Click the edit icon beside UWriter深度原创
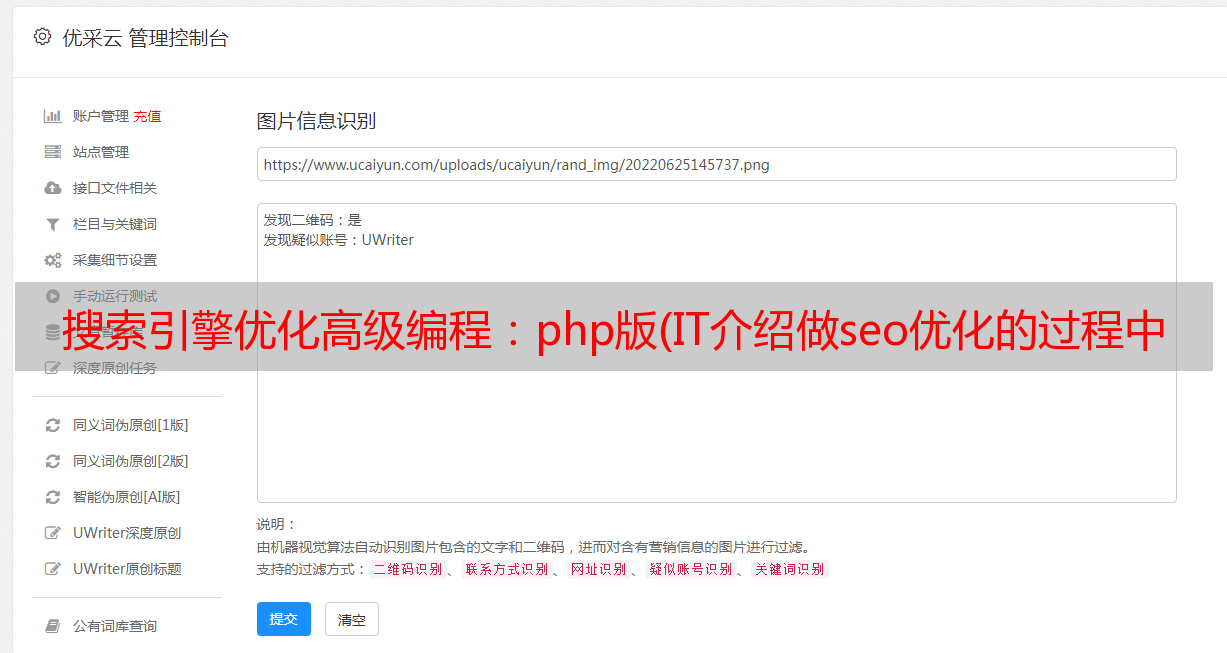 [53, 533]
